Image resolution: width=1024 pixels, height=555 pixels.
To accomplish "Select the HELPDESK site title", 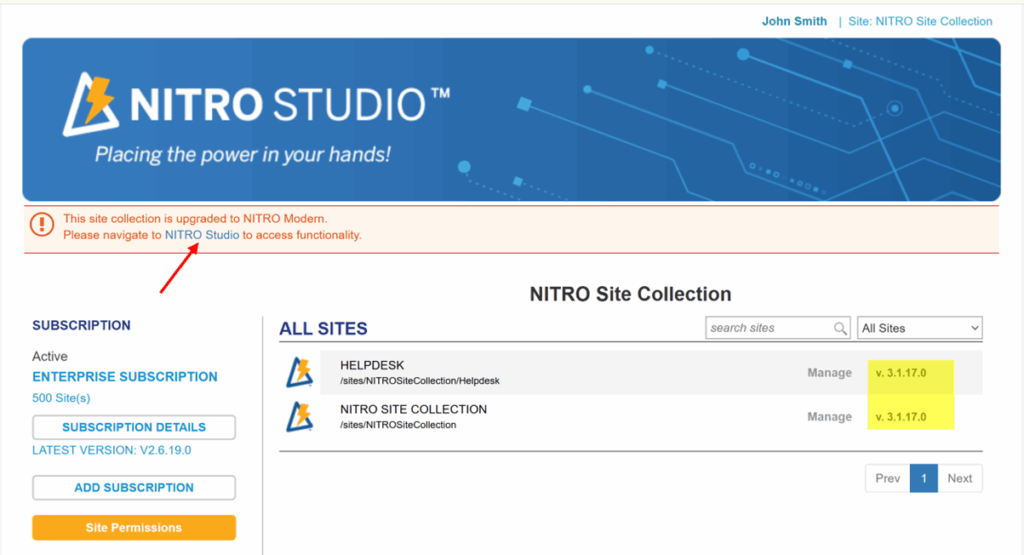I will pyautogui.click(x=372, y=365).
